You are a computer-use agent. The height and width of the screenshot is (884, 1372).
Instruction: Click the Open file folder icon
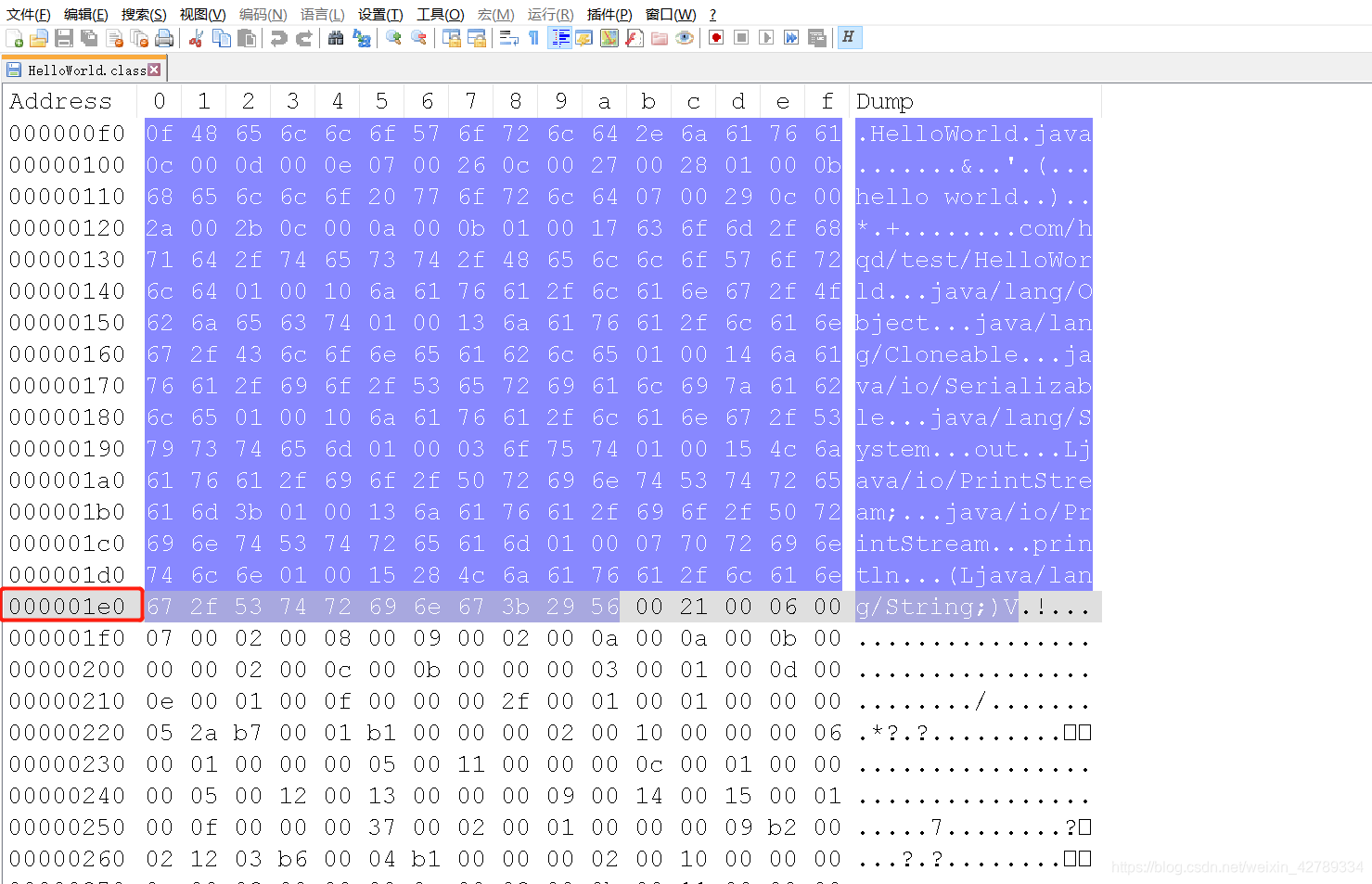pyautogui.click(x=39, y=38)
